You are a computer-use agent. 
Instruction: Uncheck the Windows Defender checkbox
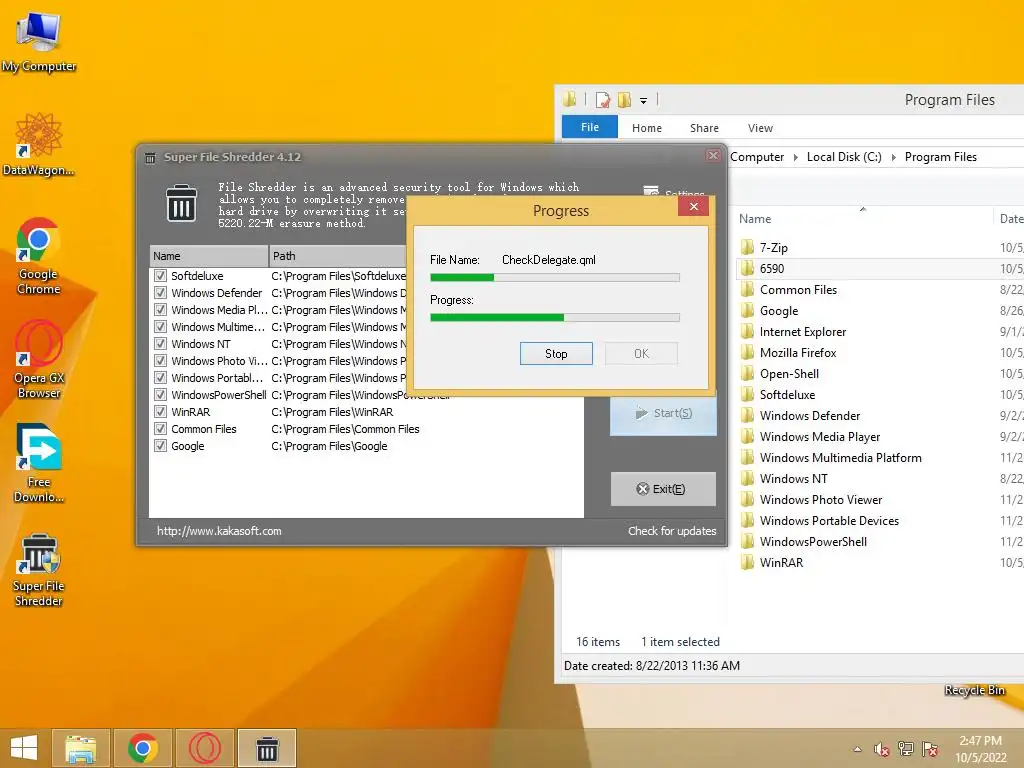tap(160, 293)
